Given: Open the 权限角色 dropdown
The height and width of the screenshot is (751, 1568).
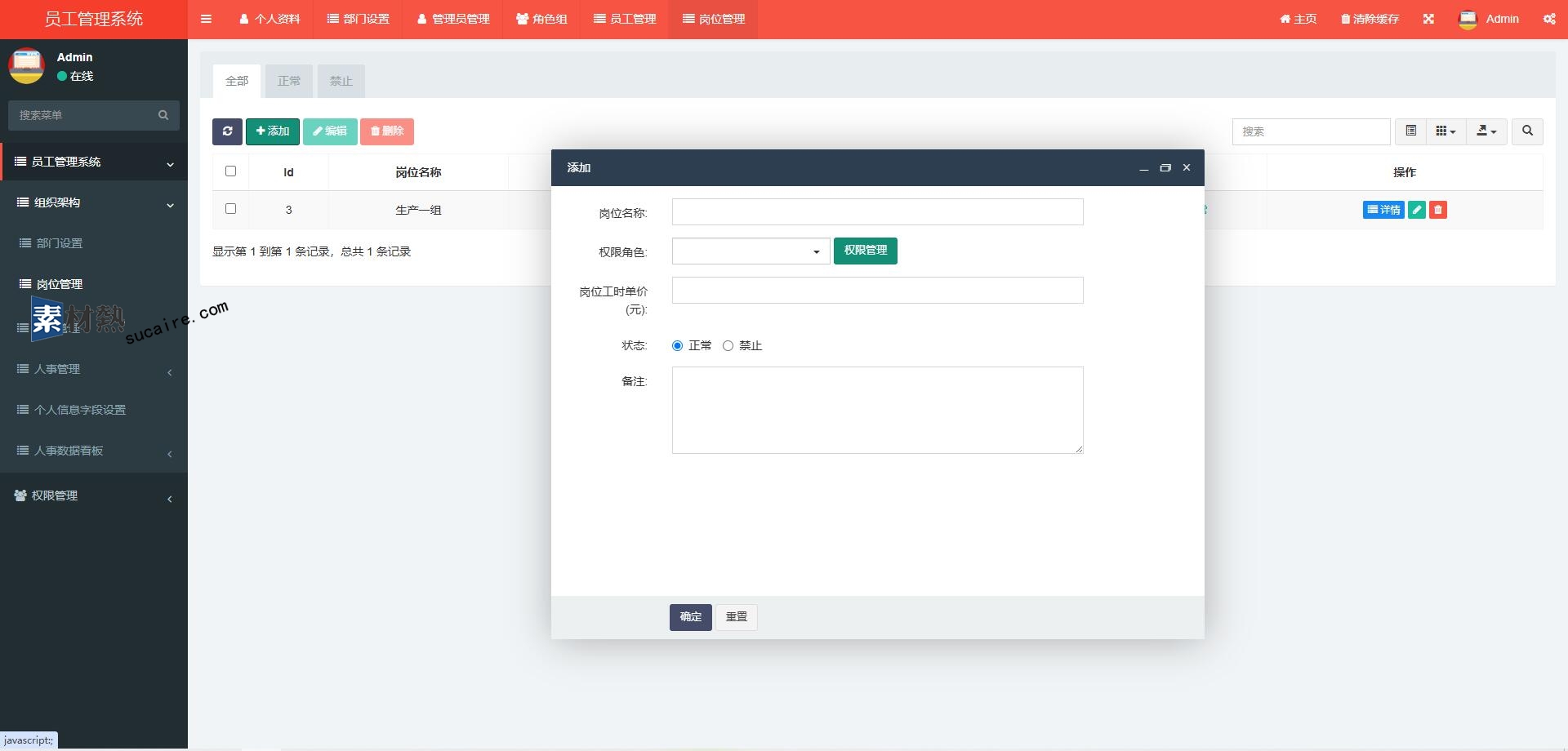Looking at the screenshot, I should tap(751, 251).
